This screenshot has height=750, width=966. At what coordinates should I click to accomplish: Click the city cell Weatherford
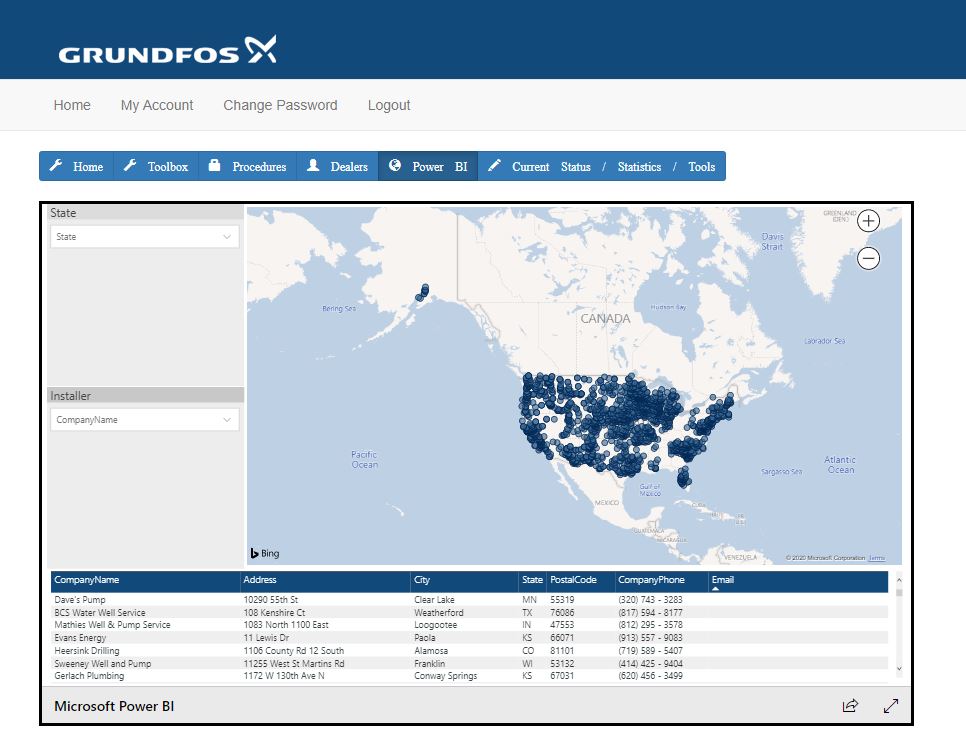(x=439, y=613)
